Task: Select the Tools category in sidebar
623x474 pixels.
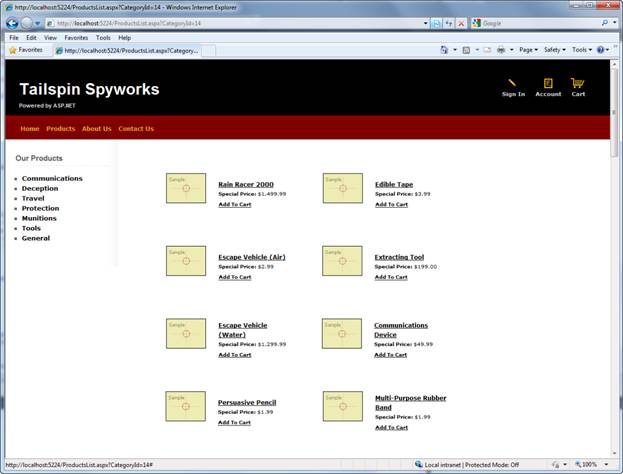Action: [x=31, y=228]
